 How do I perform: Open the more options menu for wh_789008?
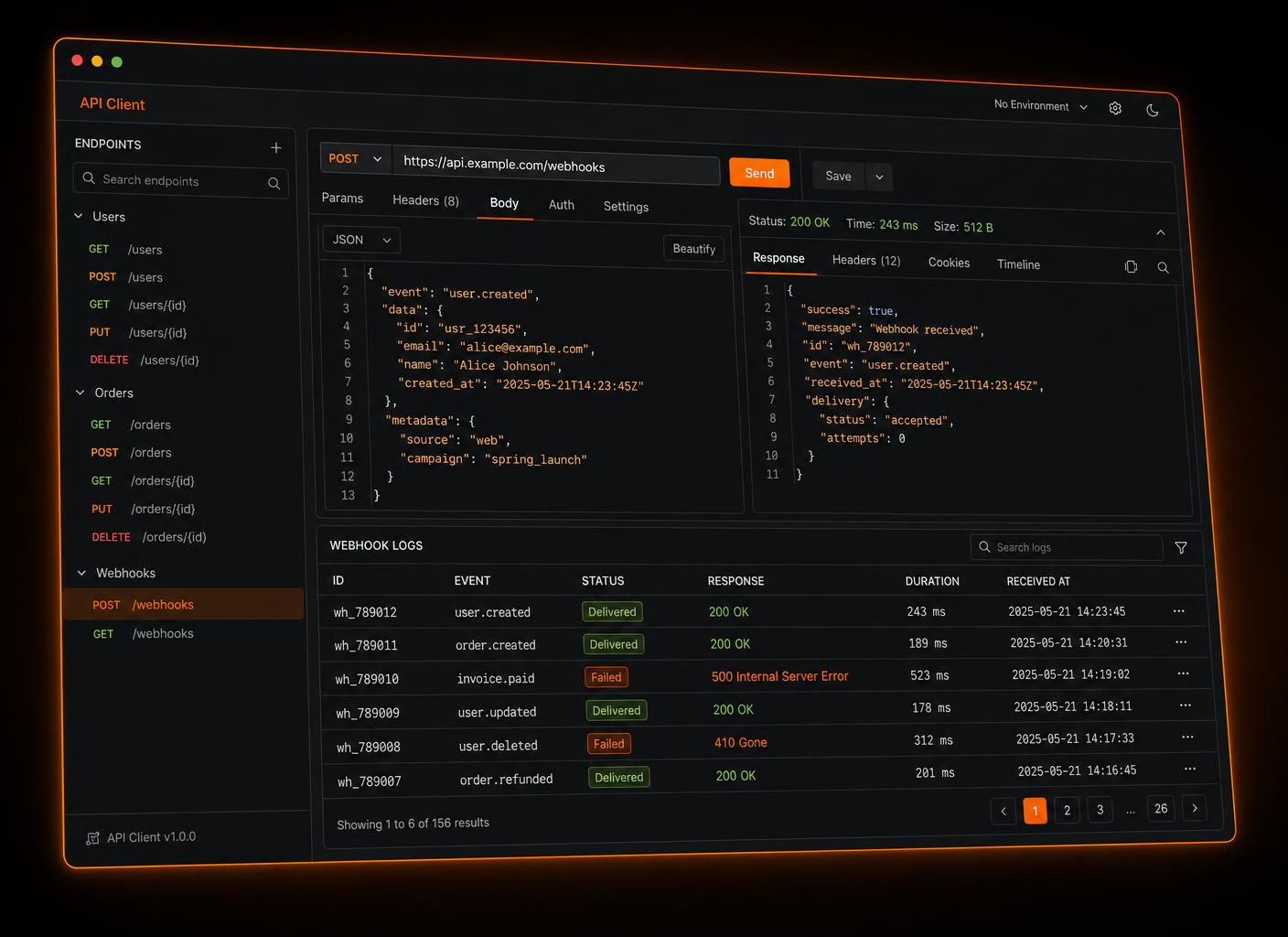tap(1187, 737)
